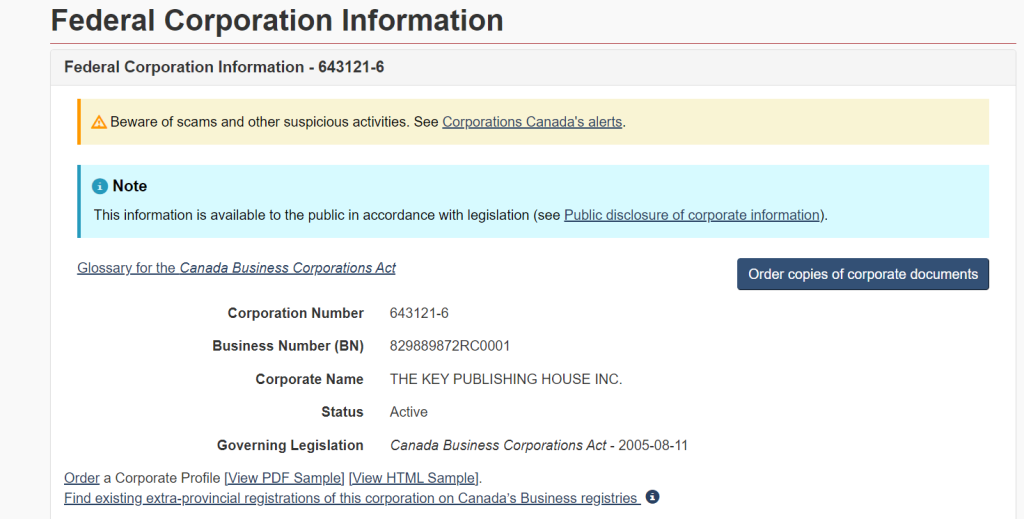This screenshot has height=519, width=1024.
Task: Click the info icon beside Business registries link
Action: pyautogui.click(x=652, y=497)
